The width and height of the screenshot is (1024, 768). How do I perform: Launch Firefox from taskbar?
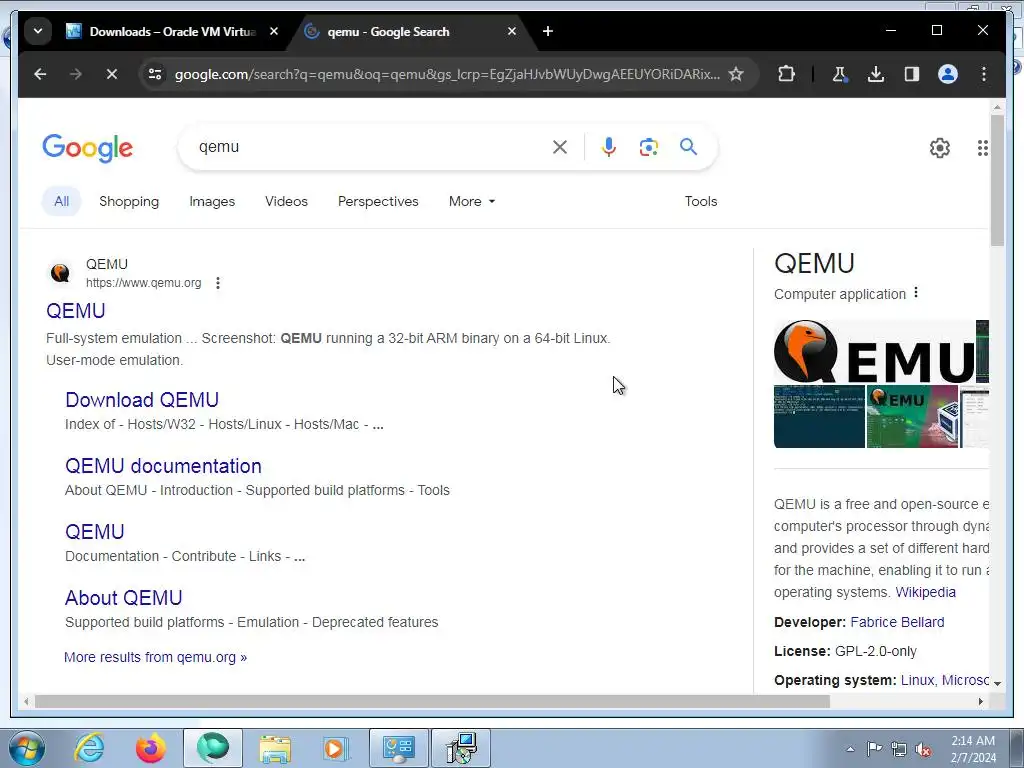(151, 748)
